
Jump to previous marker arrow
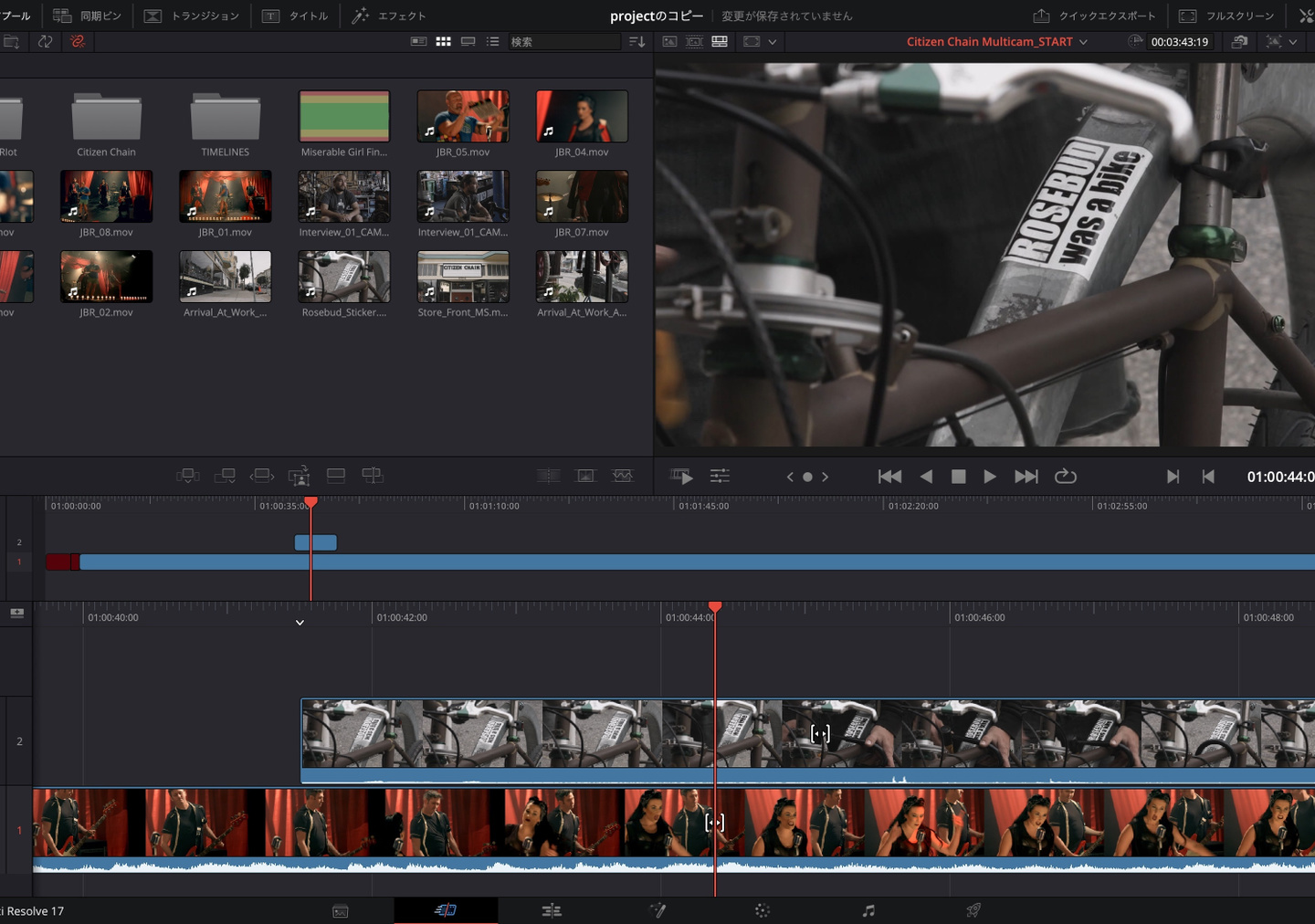coord(790,477)
